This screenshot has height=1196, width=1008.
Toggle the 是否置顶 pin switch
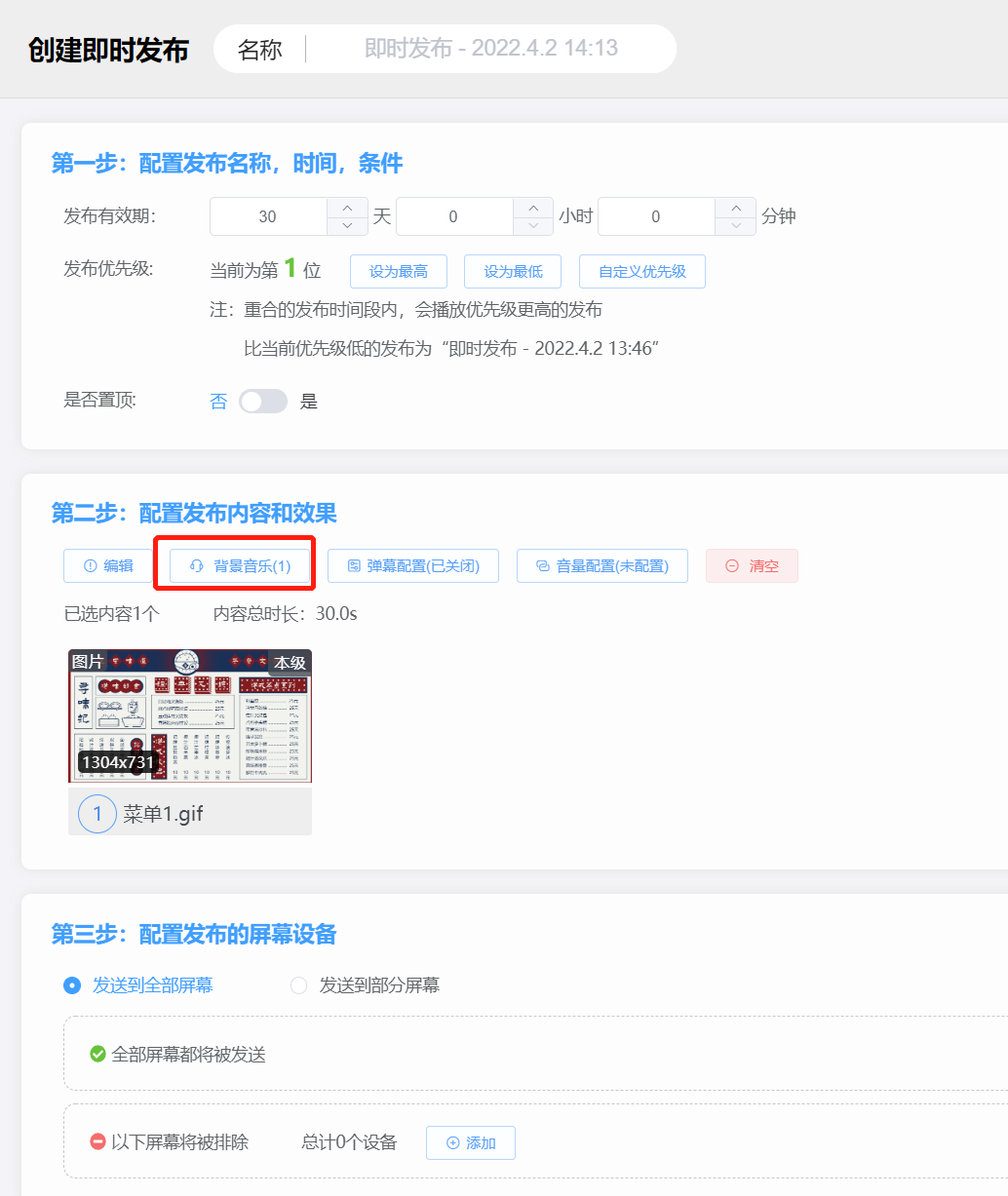click(x=263, y=402)
